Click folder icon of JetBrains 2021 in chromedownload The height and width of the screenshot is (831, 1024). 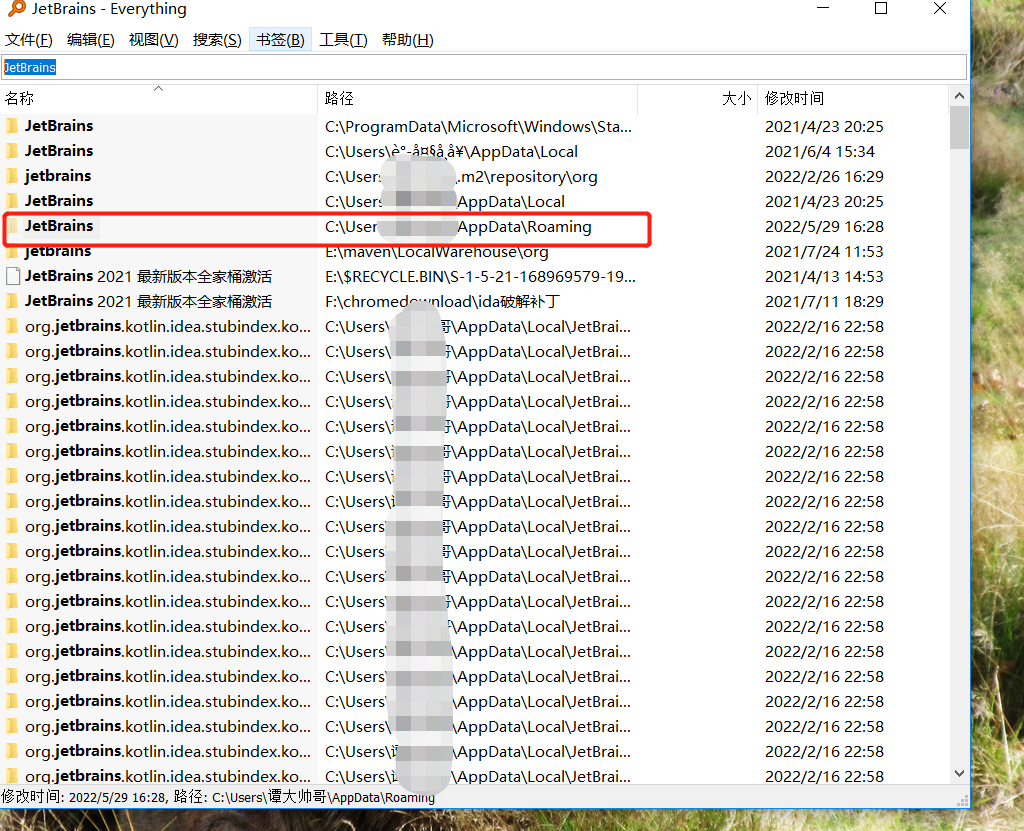(x=12, y=301)
